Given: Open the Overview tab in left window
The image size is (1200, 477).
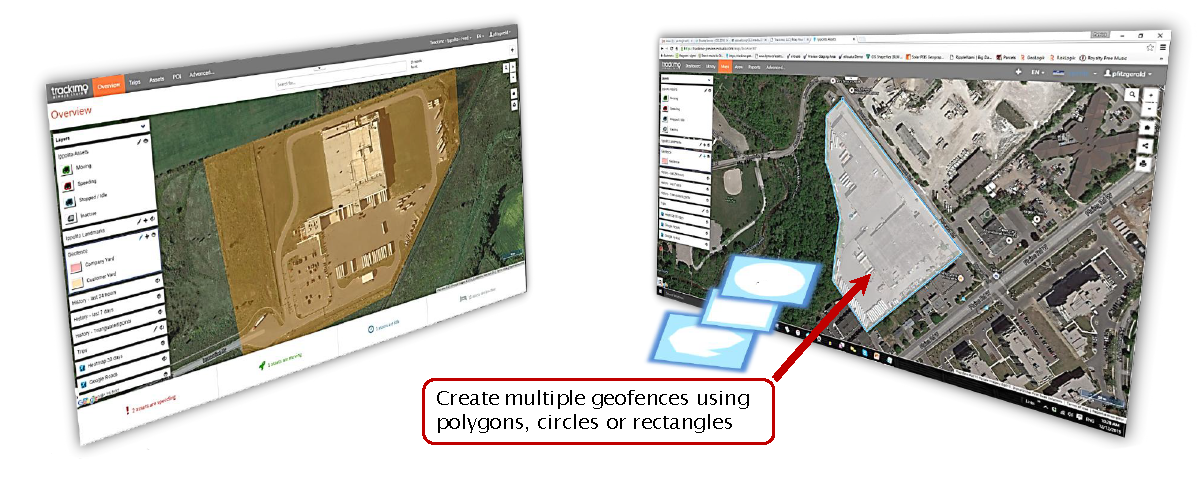Looking at the screenshot, I should coord(109,86).
